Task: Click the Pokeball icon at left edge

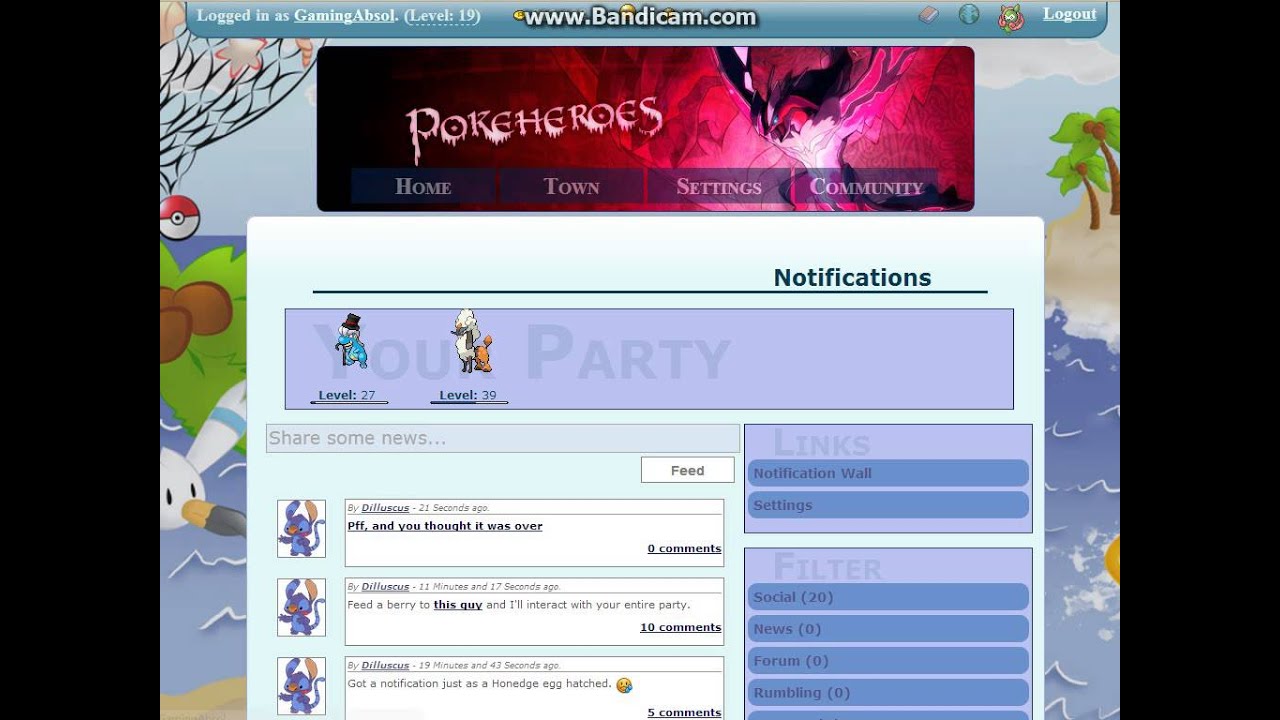Action: 180,217
